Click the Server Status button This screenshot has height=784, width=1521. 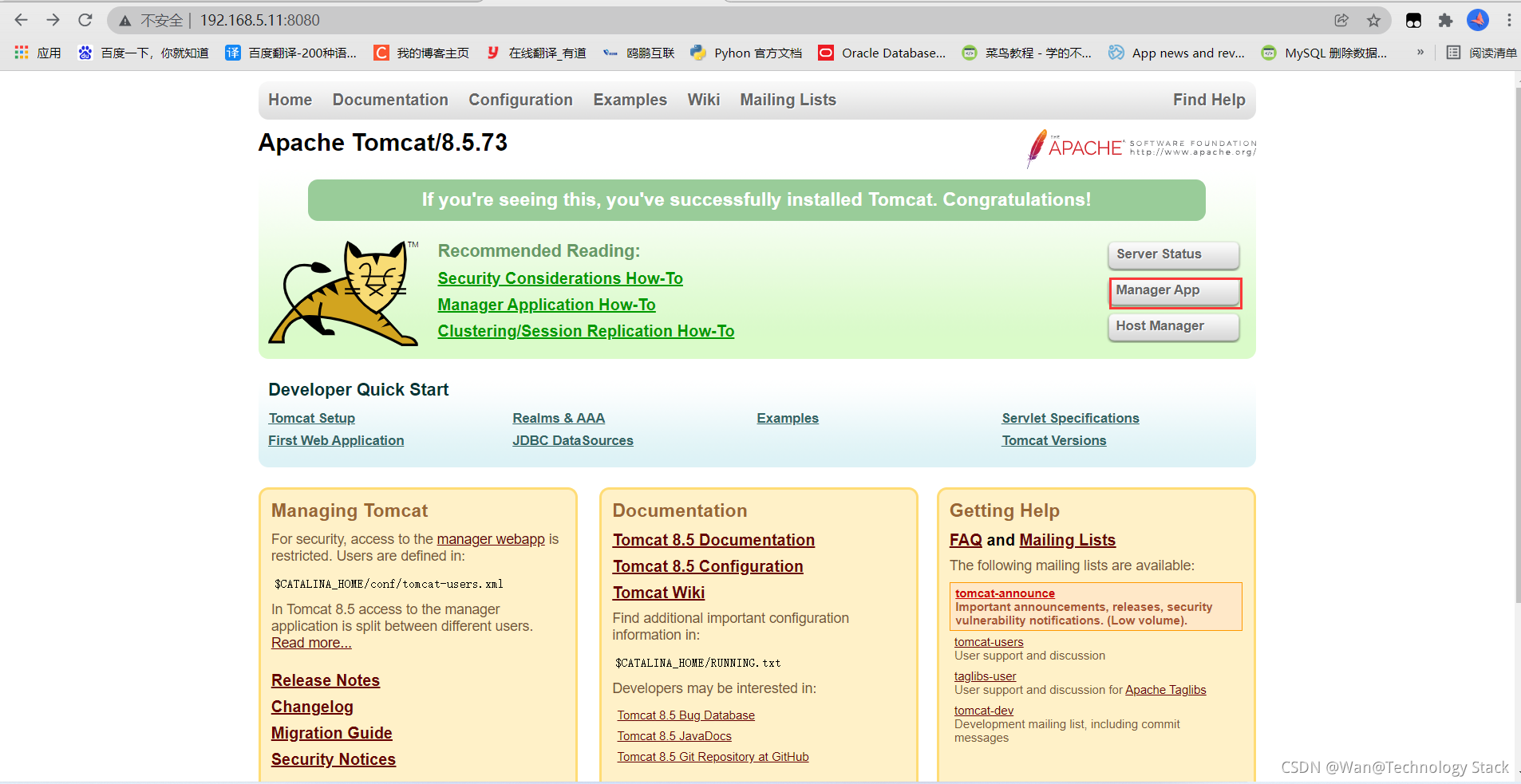[x=1174, y=255]
